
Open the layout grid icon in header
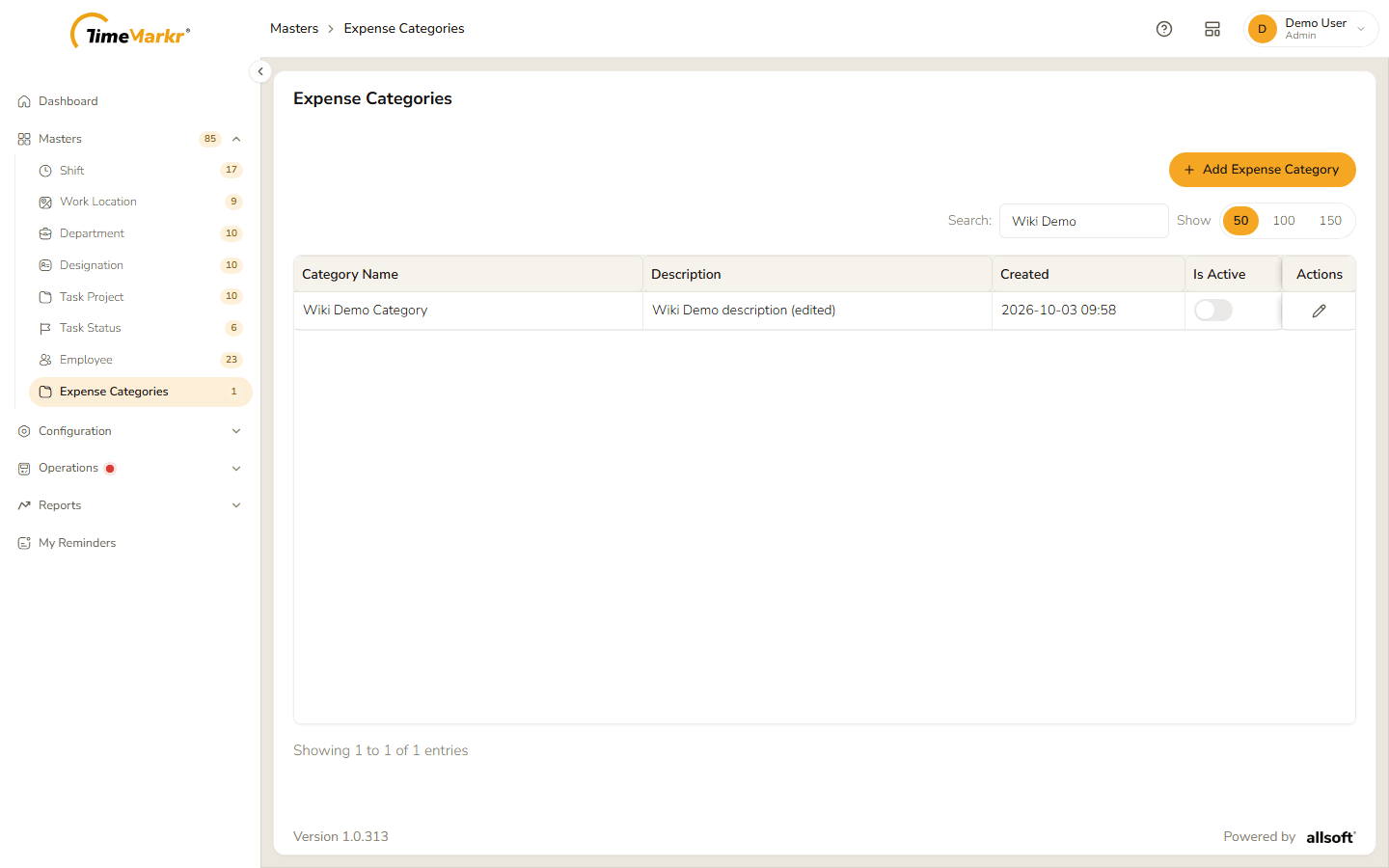point(1212,29)
